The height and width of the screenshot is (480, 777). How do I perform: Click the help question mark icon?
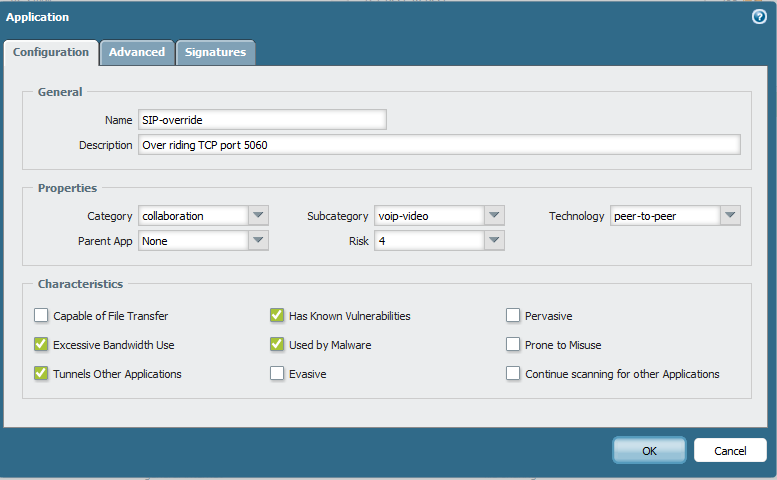pyautogui.click(x=759, y=17)
